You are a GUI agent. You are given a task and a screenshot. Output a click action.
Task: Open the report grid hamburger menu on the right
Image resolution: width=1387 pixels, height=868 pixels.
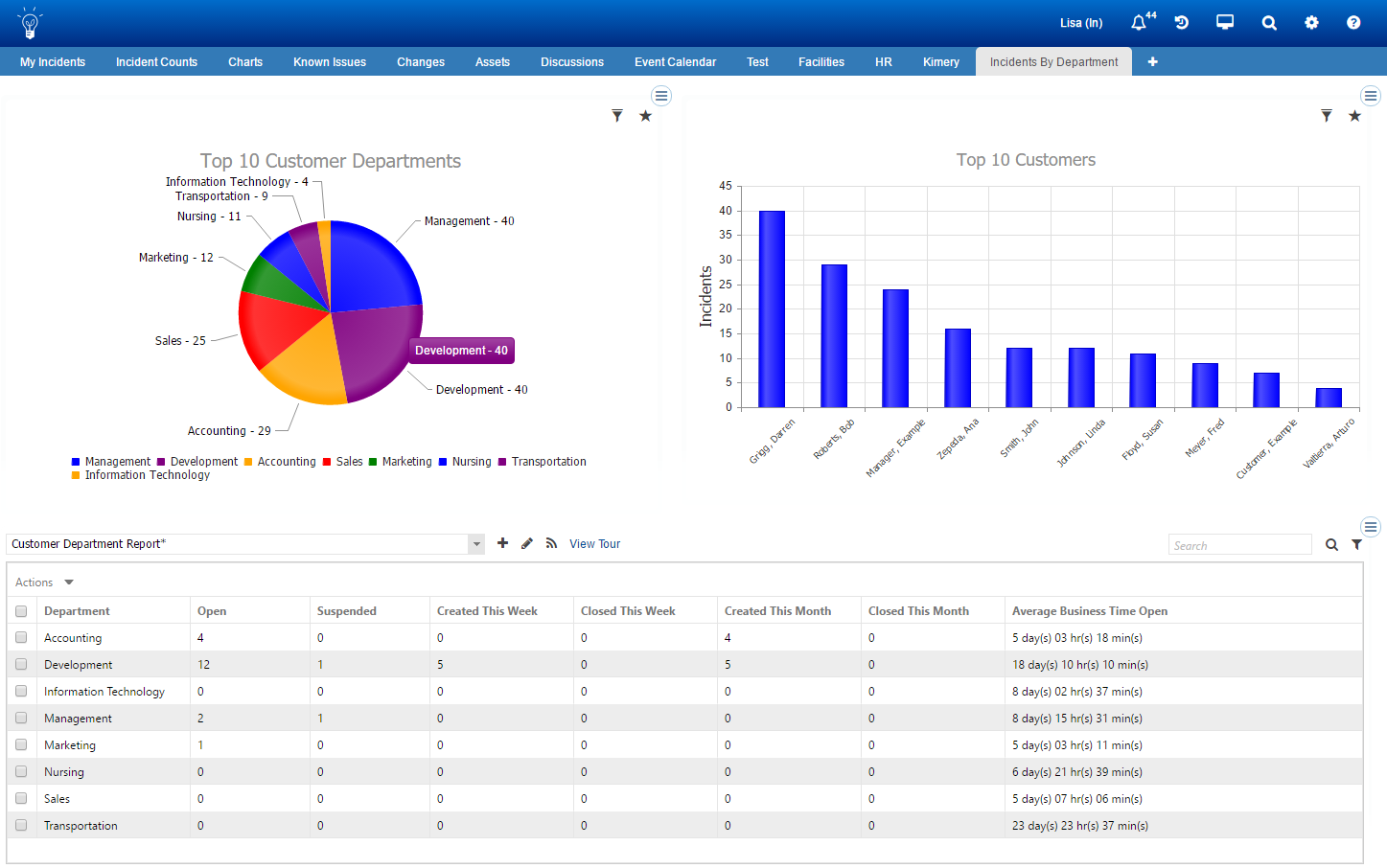click(1371, 526)
